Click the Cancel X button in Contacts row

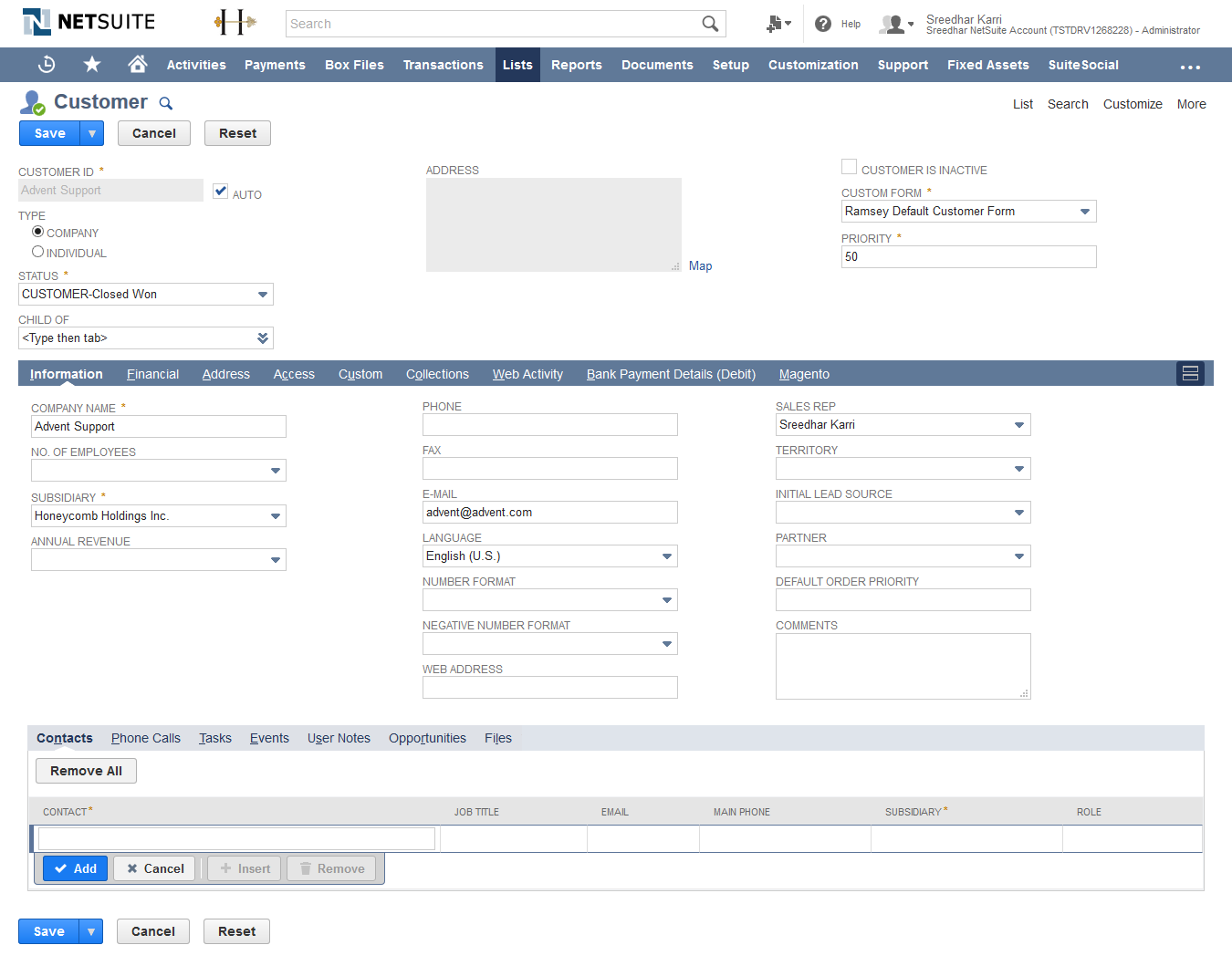click(x=154, y=868)
